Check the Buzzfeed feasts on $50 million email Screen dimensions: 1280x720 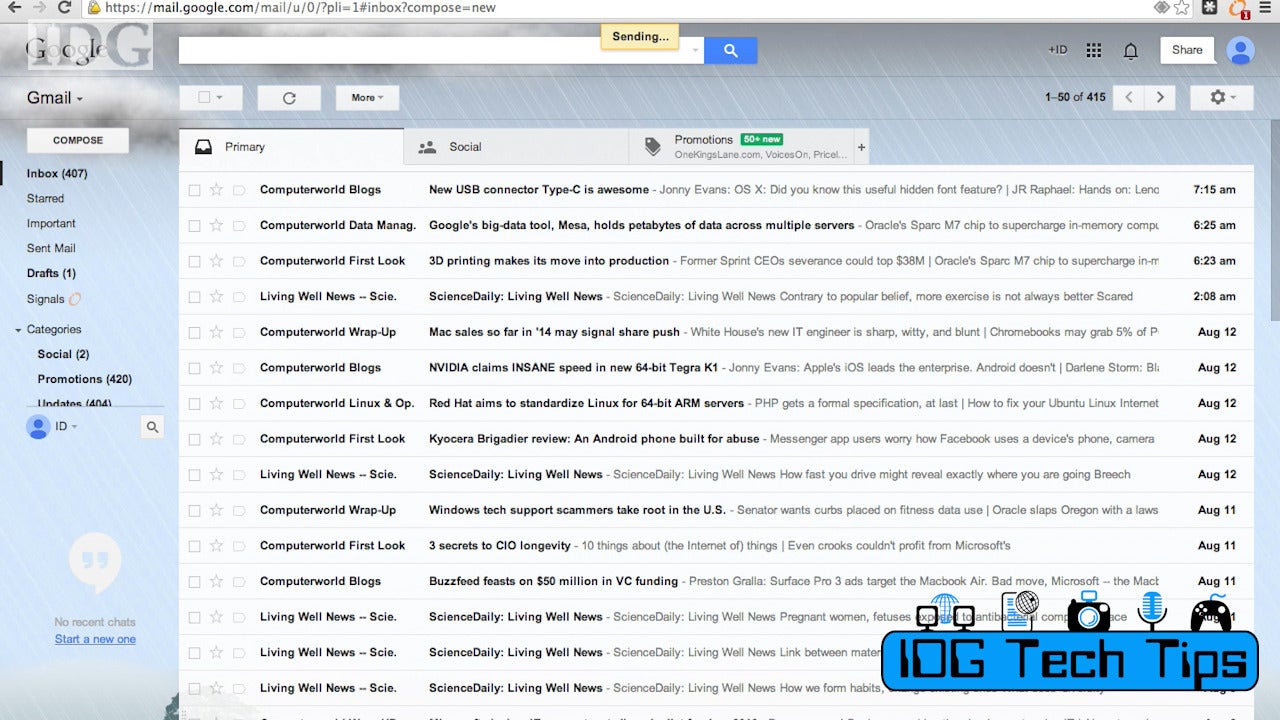(195, 581)
